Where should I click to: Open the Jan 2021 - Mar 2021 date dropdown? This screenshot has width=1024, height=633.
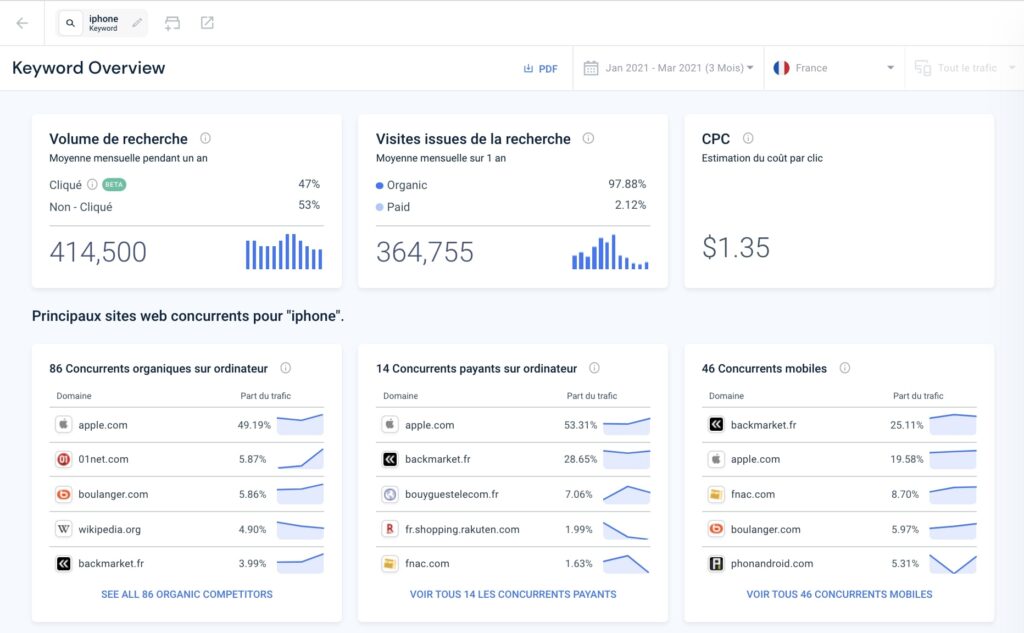point(673,67)
